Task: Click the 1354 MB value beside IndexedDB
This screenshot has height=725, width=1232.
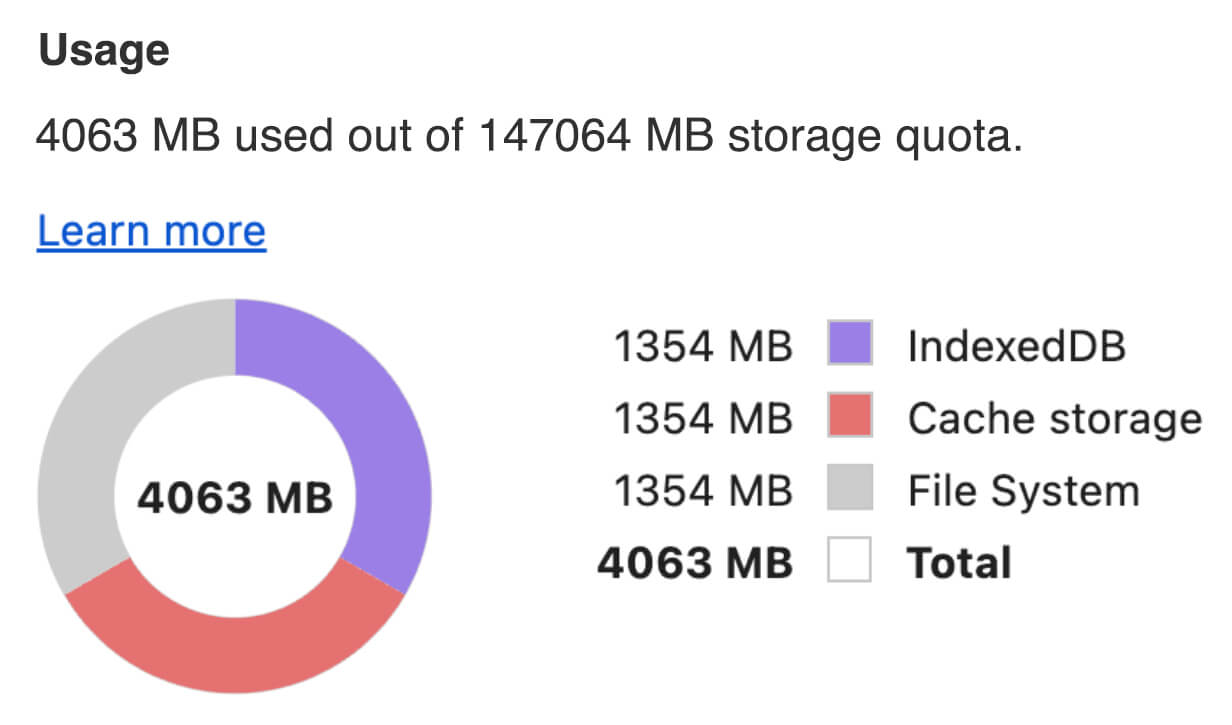Action: click(702, 346)
